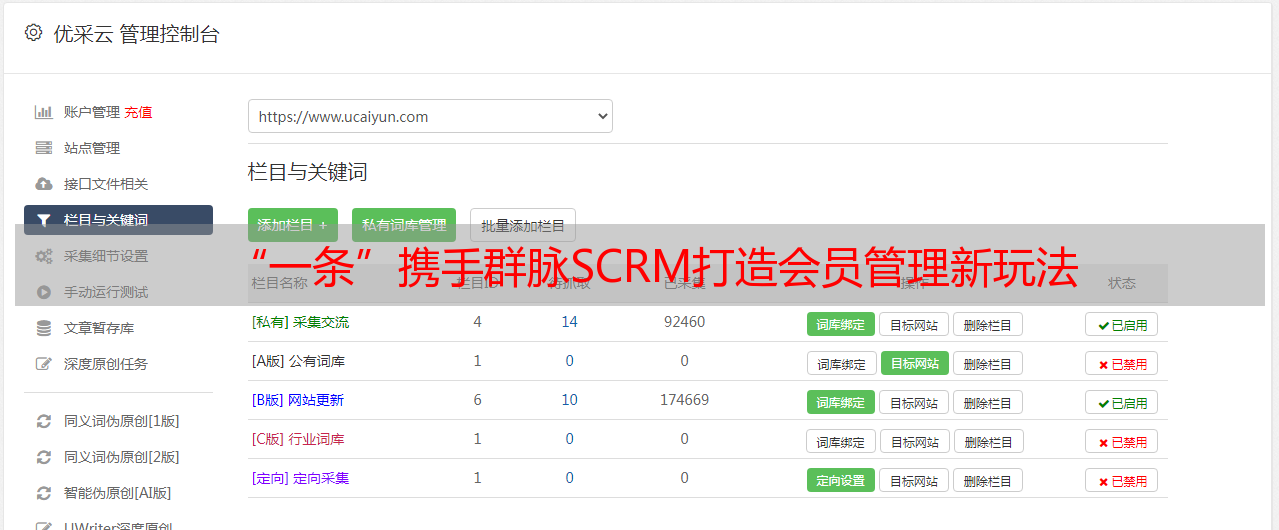This screenshot has width=1279, height=530.
Task: Click the value 14 in the 采集交流 row
Action: click(x=569, y=322)
